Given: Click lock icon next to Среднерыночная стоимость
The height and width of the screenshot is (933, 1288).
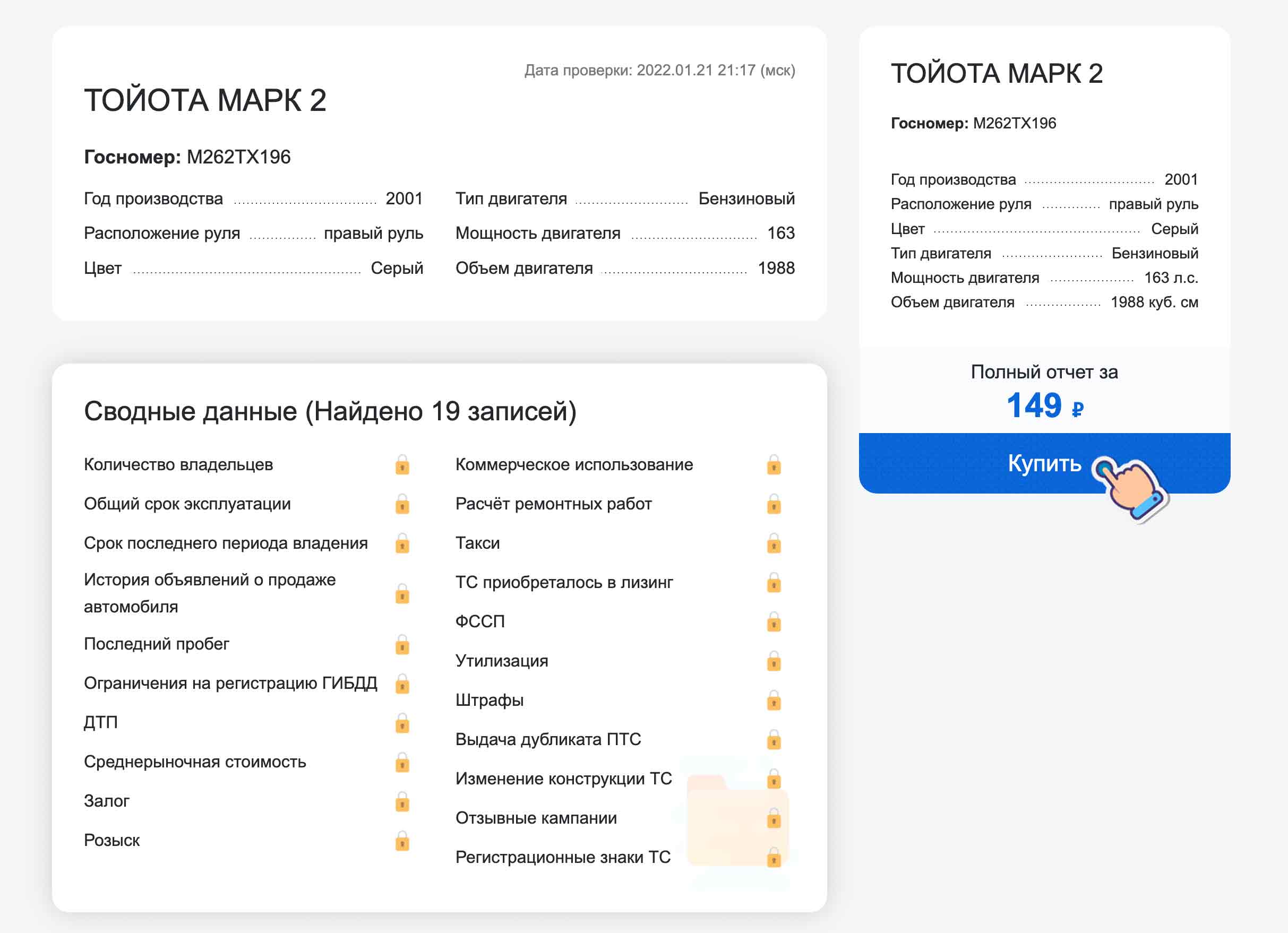Looking at the screenshot, I should click(402, 762).
